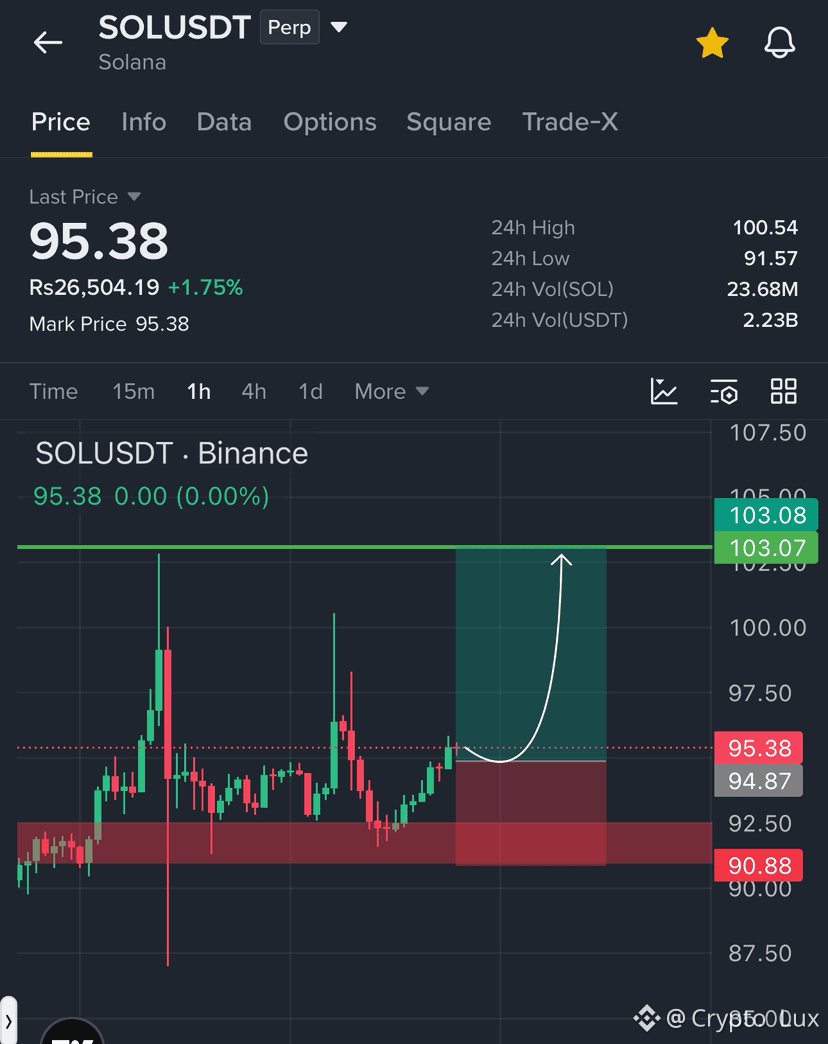This screenshot has width=828, height=1044.
Task: Select the 15m interval
Action: pos(133,392)
